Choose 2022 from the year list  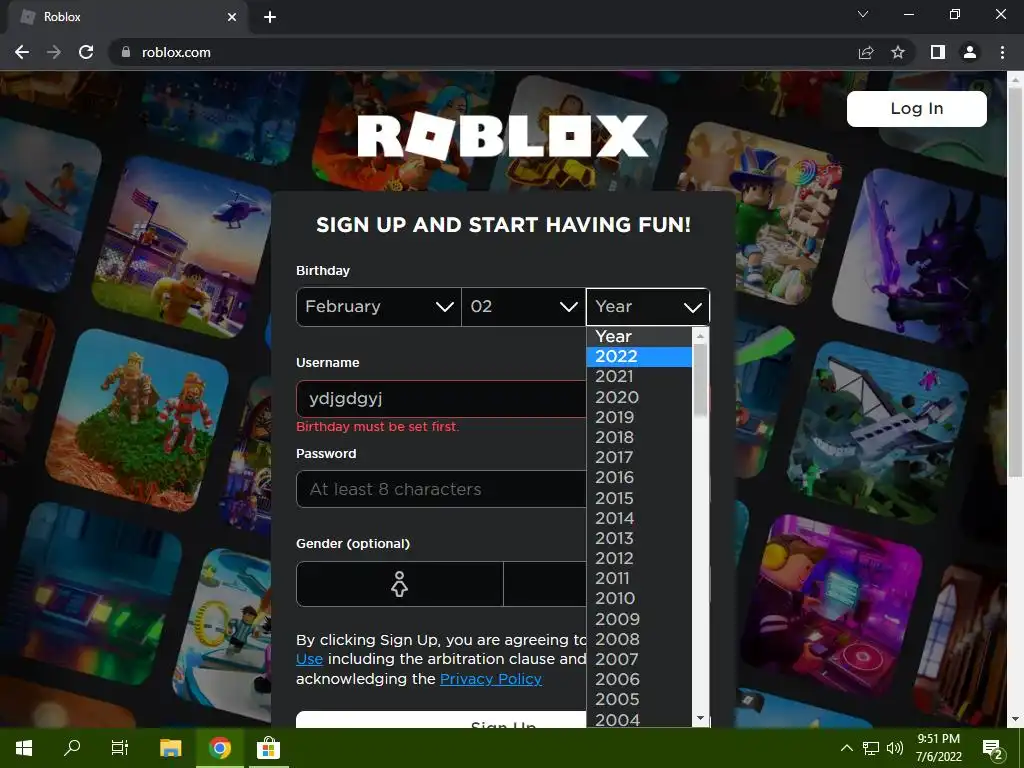coord(639,357)
